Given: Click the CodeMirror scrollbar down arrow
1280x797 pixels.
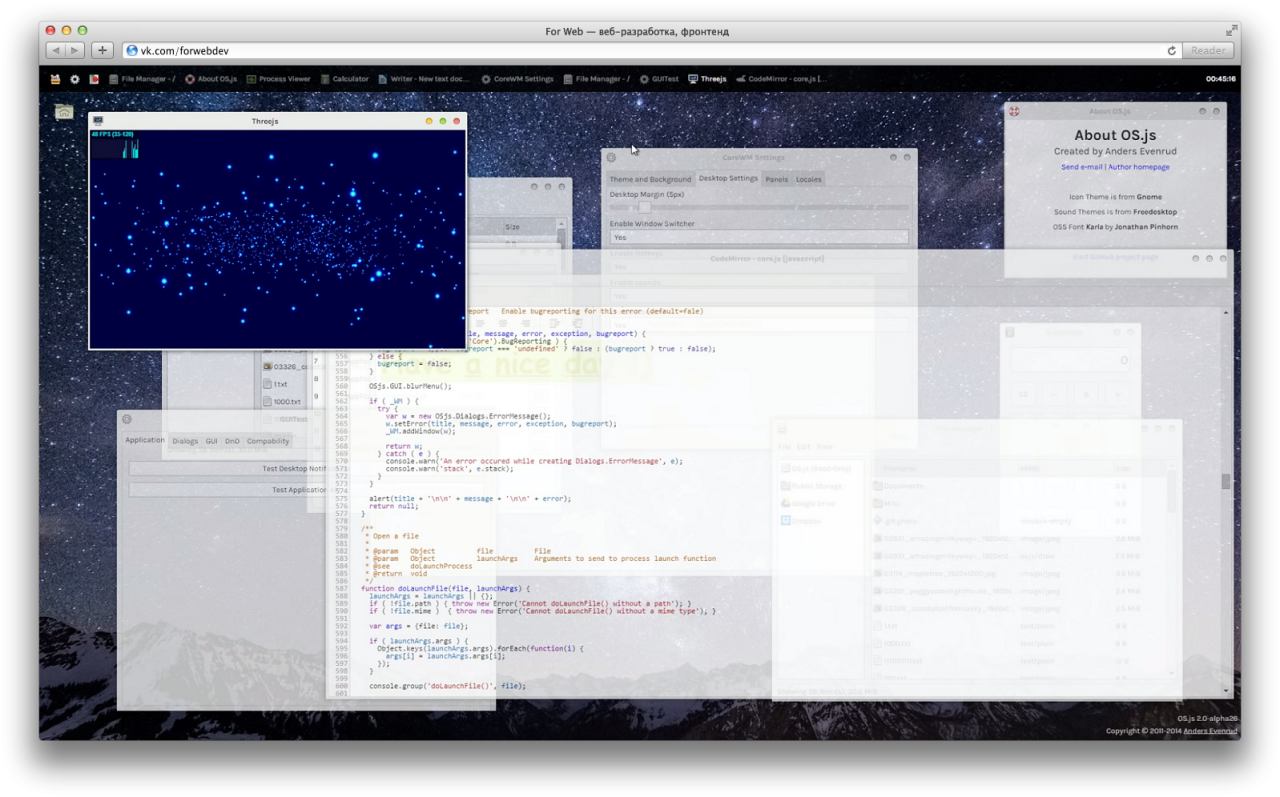Looking at the screenshot, I should (1226, 691).
